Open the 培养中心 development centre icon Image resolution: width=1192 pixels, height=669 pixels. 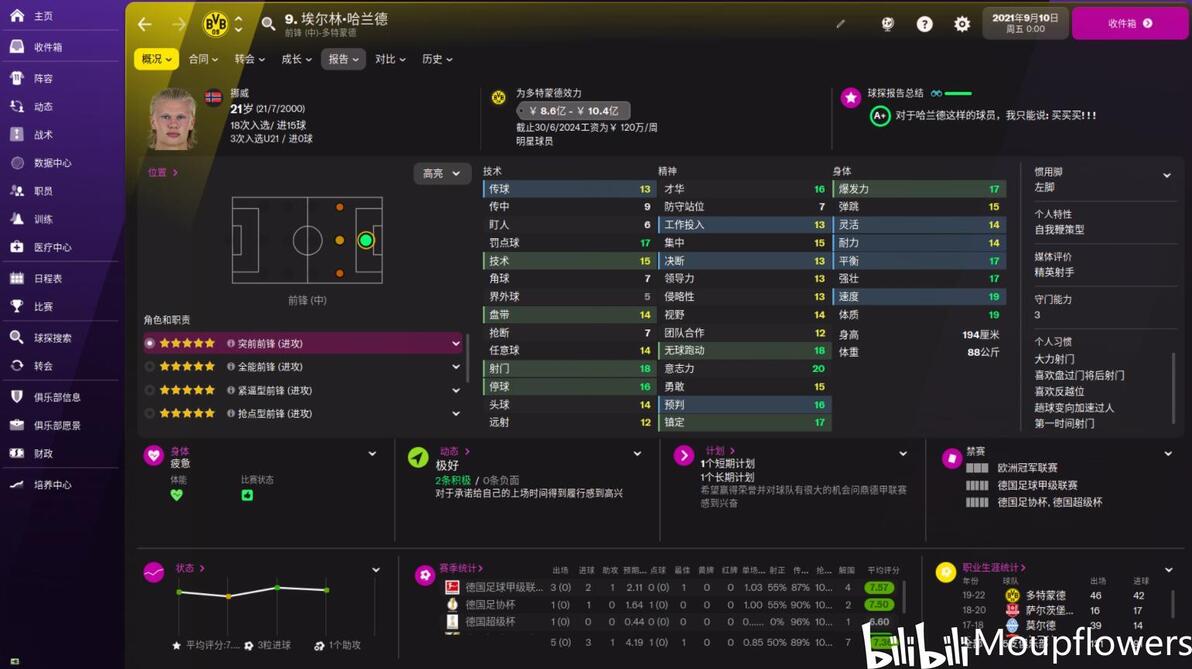[17, 484]
